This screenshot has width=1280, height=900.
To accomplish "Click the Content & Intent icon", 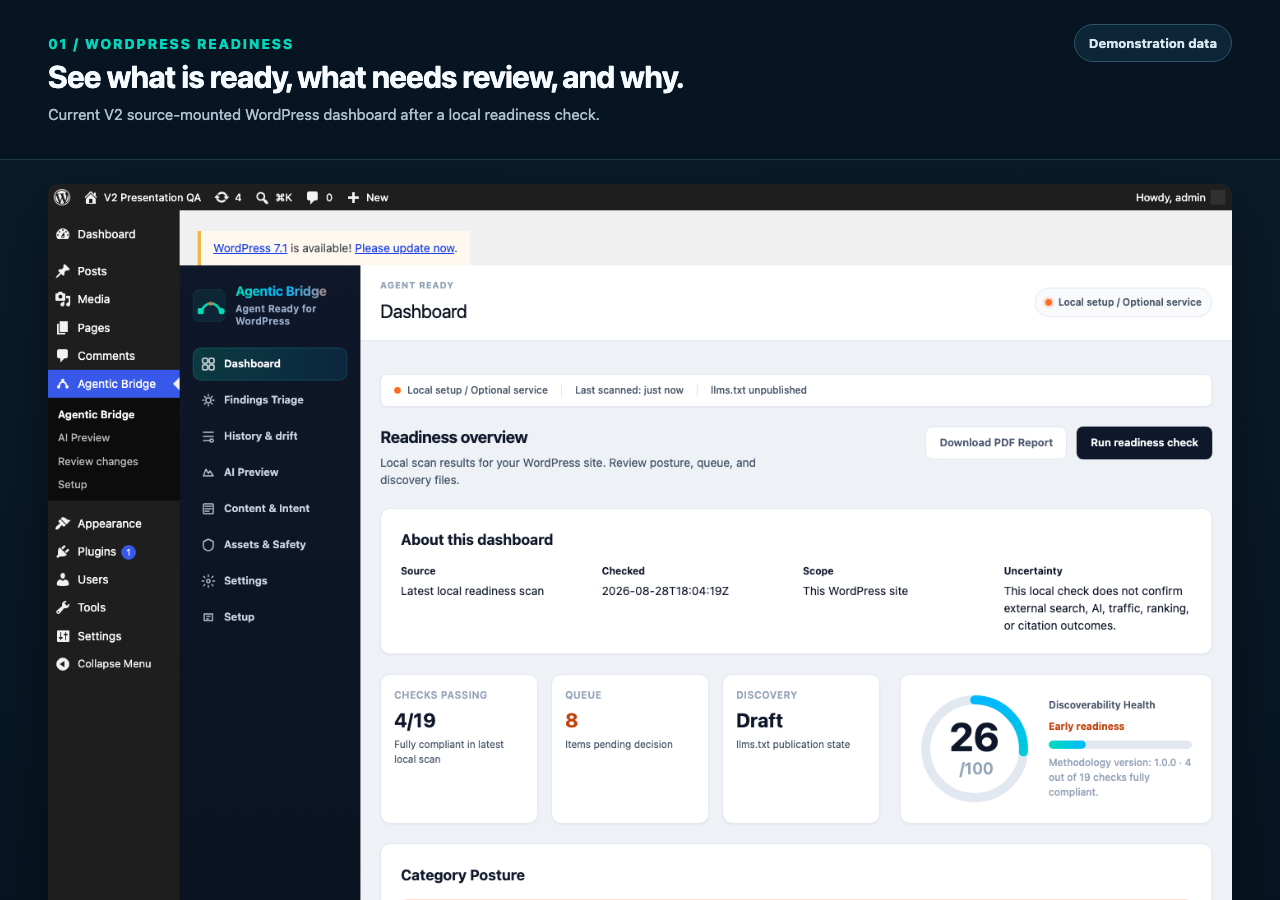I will [x=208, y=508].
